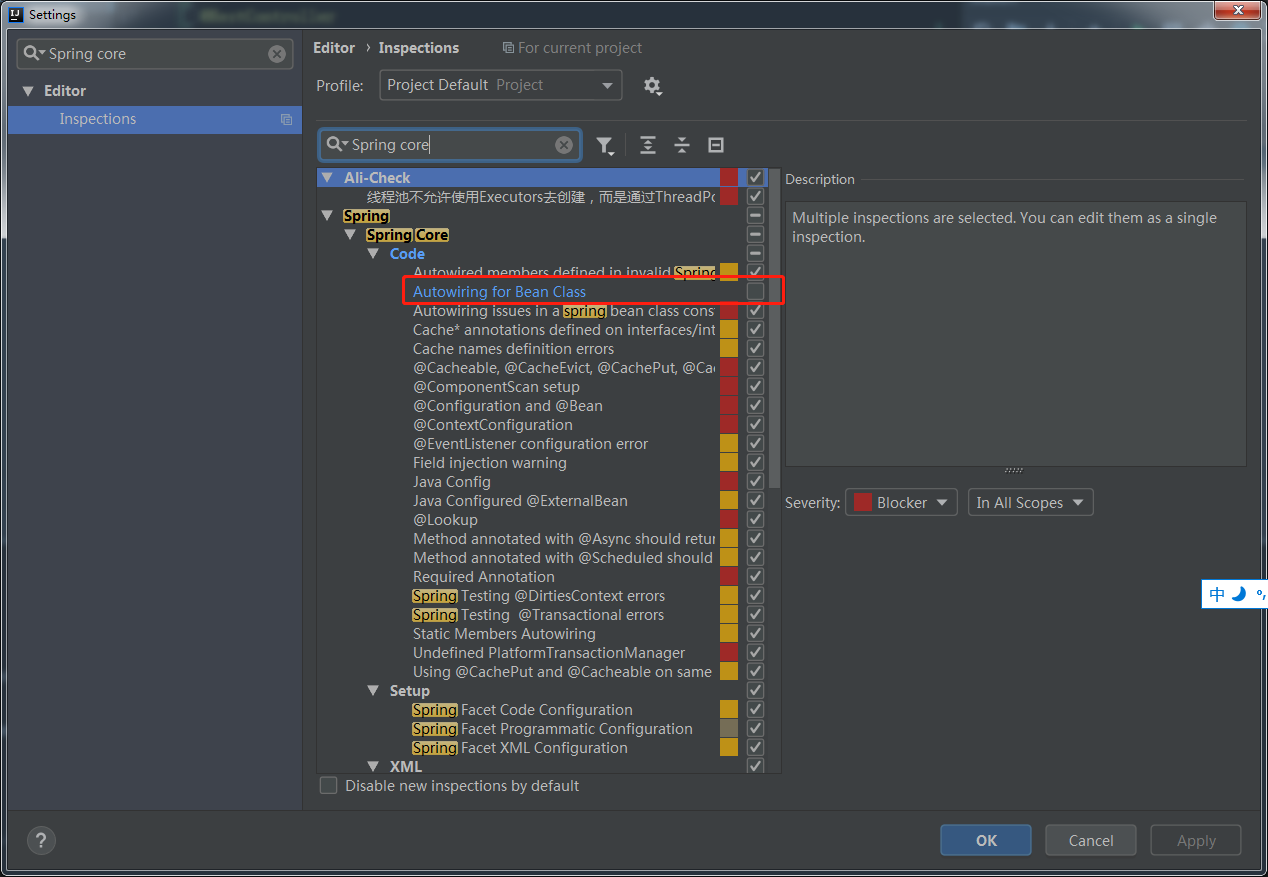Click the reset frame icon beside collapse
This screenshot has height=877, width=1268.
click(715, 145)
